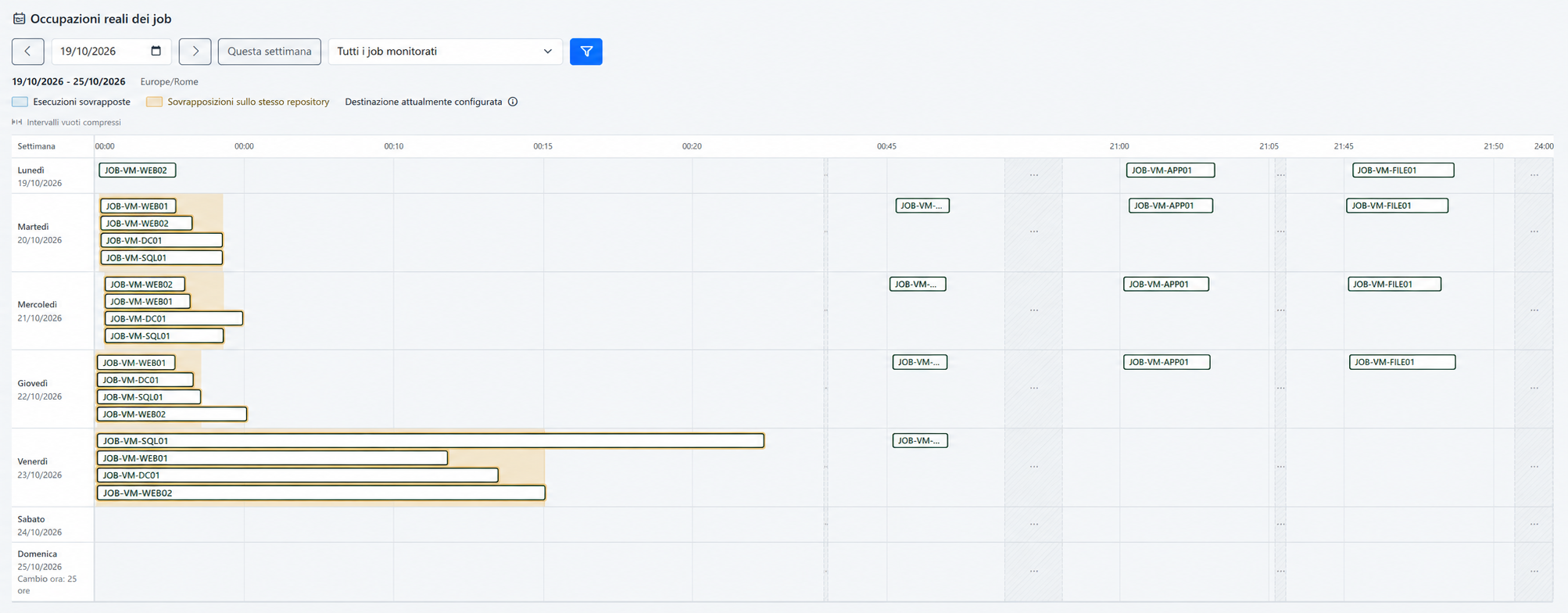Click the 00:45 time column header
The width and height of the screenshot is (1568, 613).
point(886,146)
